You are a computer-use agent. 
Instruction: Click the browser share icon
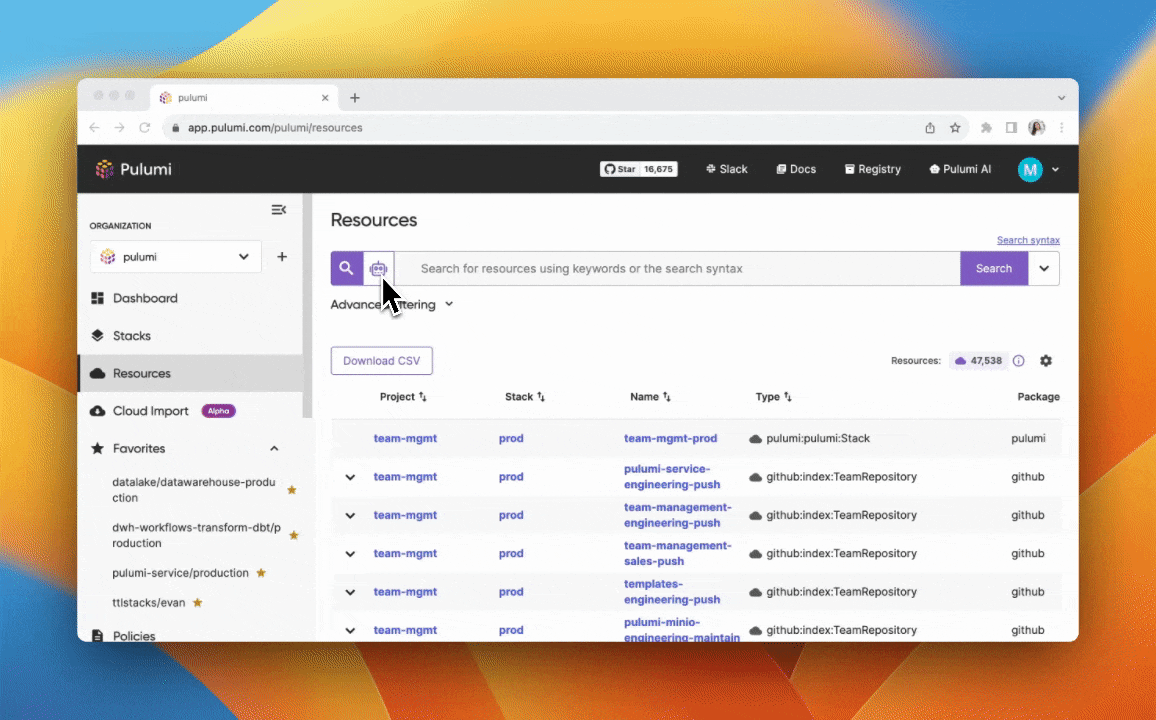pyautogui.click(x=930, y=127)
